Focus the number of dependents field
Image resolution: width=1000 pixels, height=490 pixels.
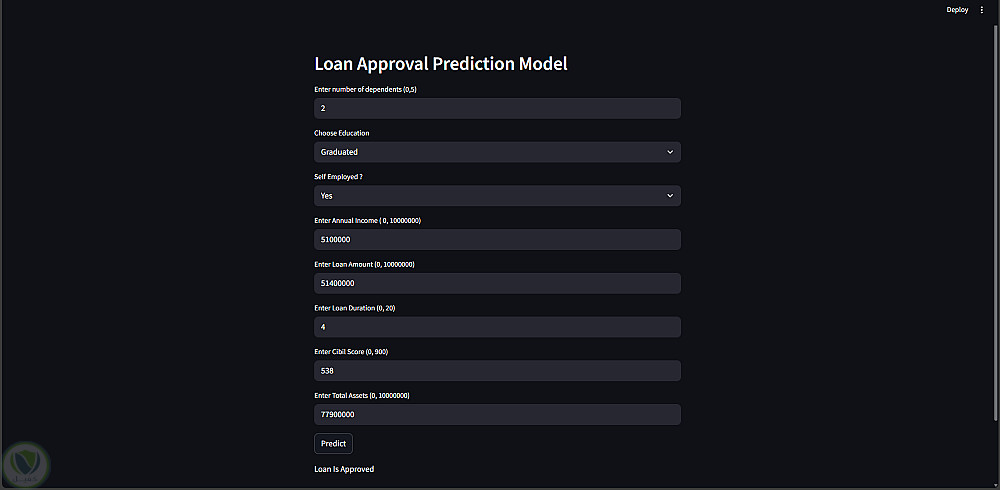[497, 108]
